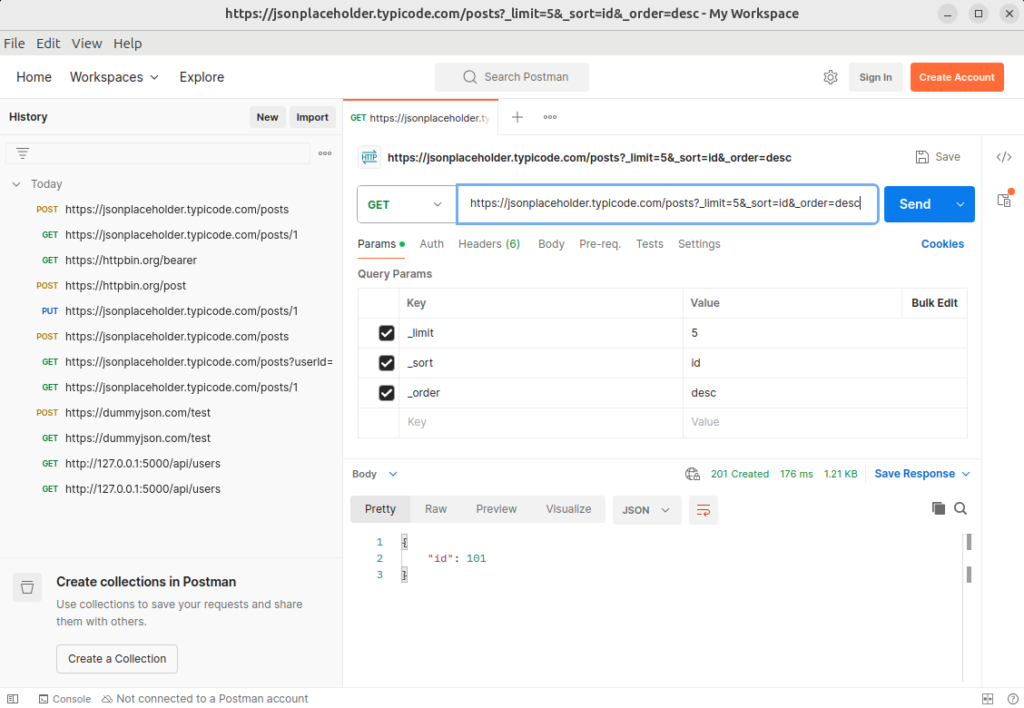
Task: Click the empty Value field in params
Action: [x=825, y=423]
